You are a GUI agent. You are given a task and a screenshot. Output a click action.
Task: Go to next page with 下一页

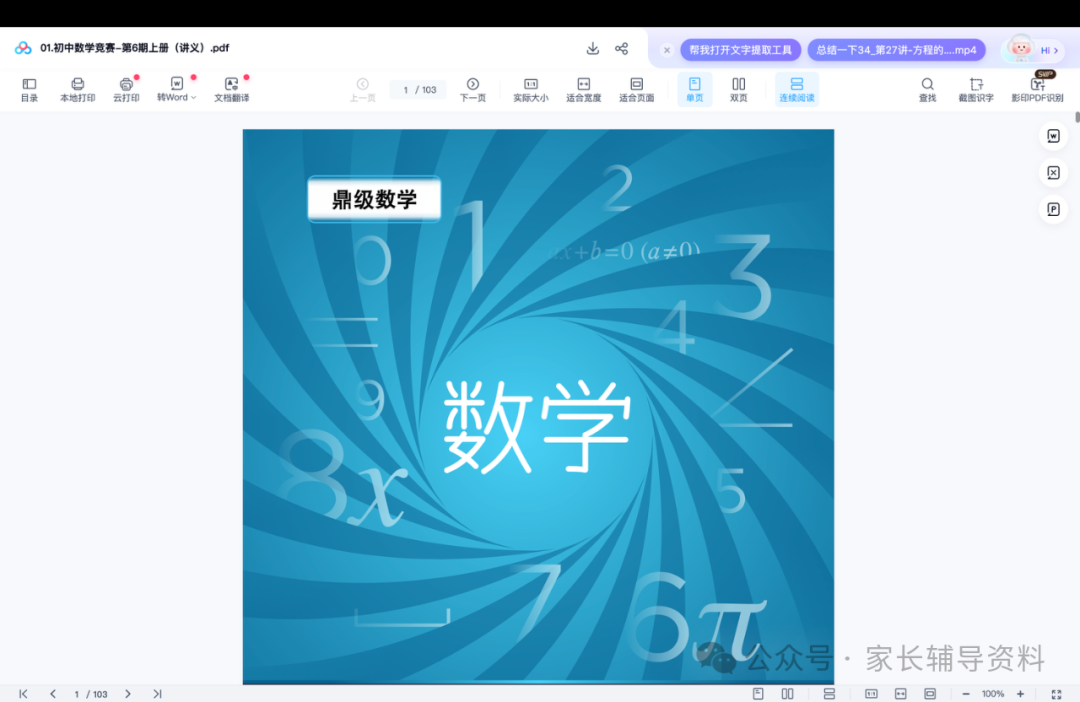coord(472,90)
